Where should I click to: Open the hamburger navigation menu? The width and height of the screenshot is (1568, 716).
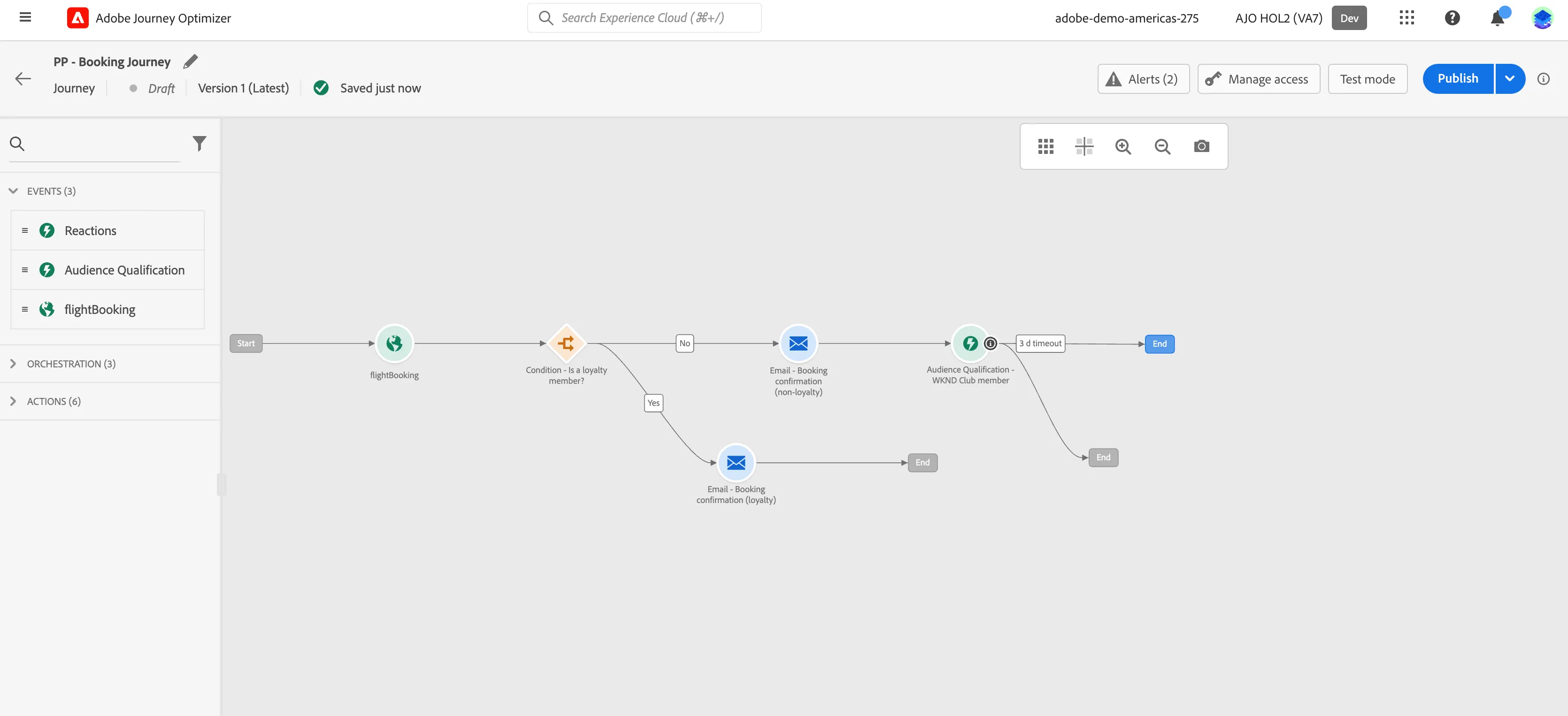click(x=25, y=17)
